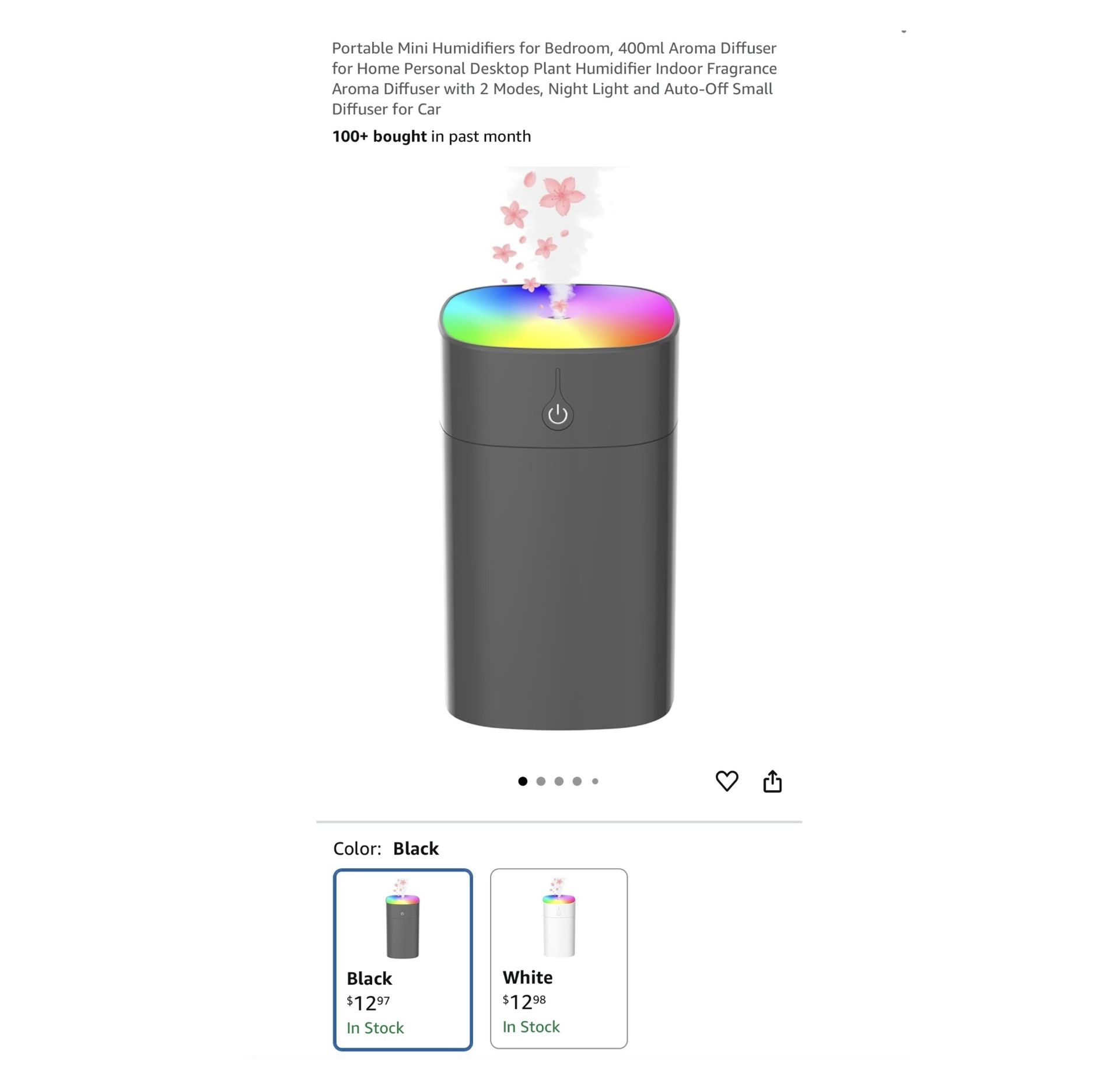Viewport: 1120px width, 1090px height.
Task: Click the $12.97 price on Black
Action: (x=368, y=1003)
